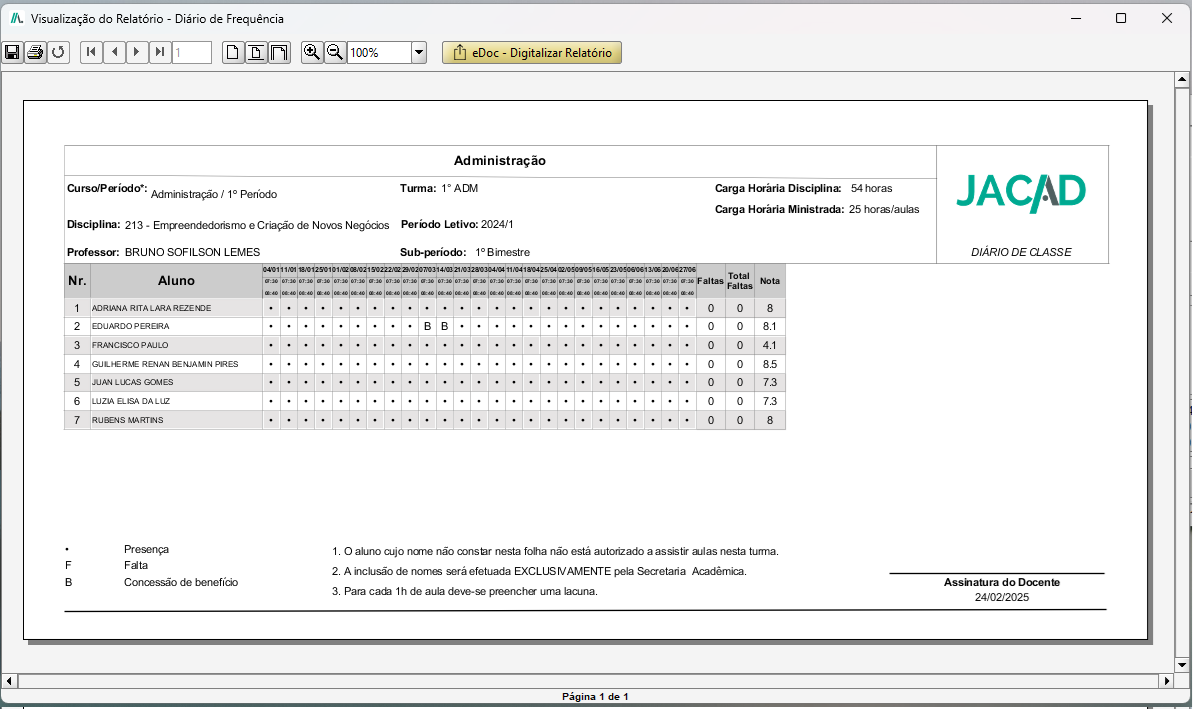
Task: Click the date 24/02/2025
Action: coord(1001,598)
